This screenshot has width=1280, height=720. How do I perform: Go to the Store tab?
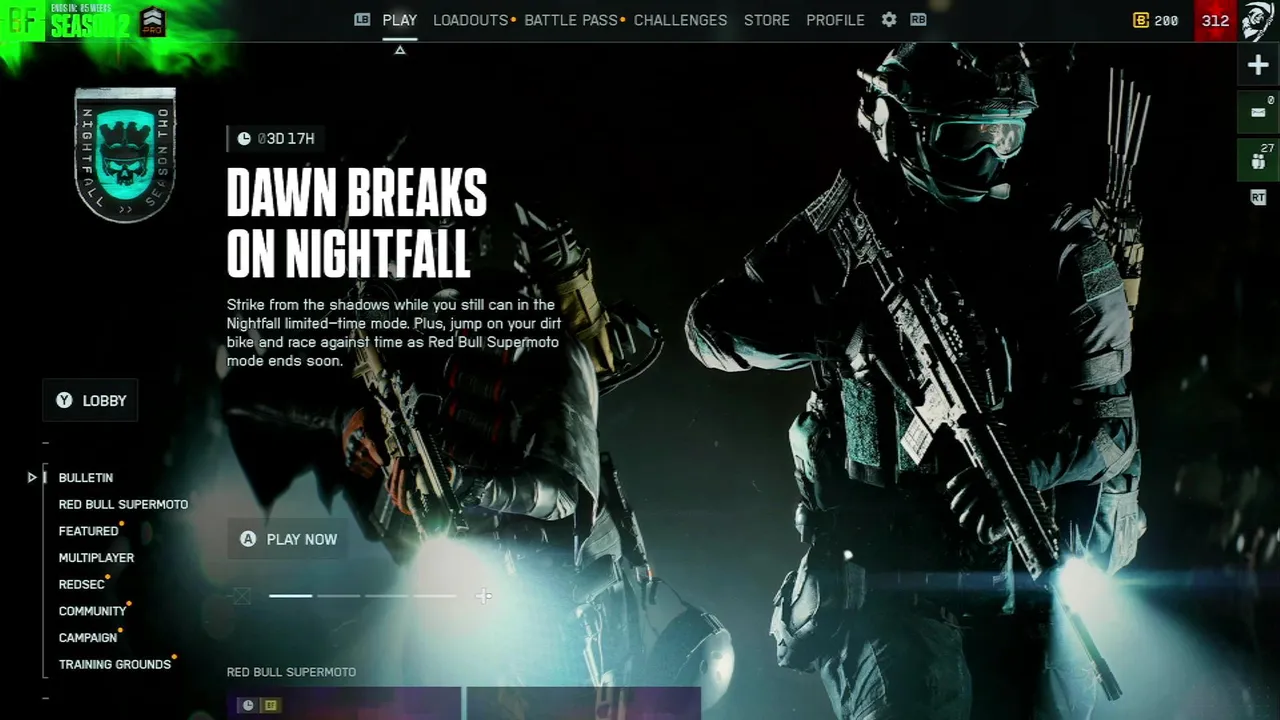coord(767,20)
